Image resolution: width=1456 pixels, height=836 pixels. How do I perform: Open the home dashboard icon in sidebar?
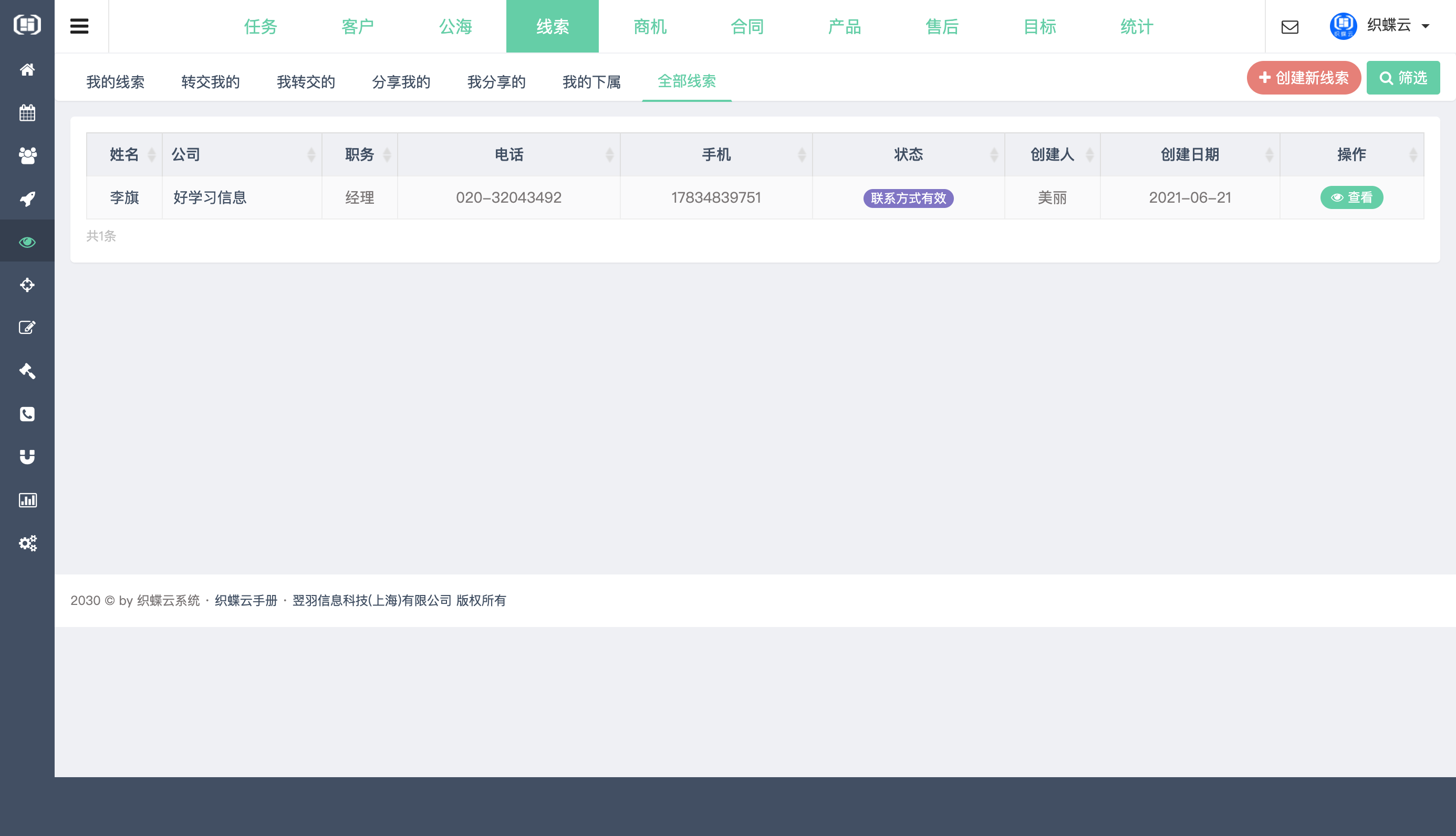(x=27, y=69)
